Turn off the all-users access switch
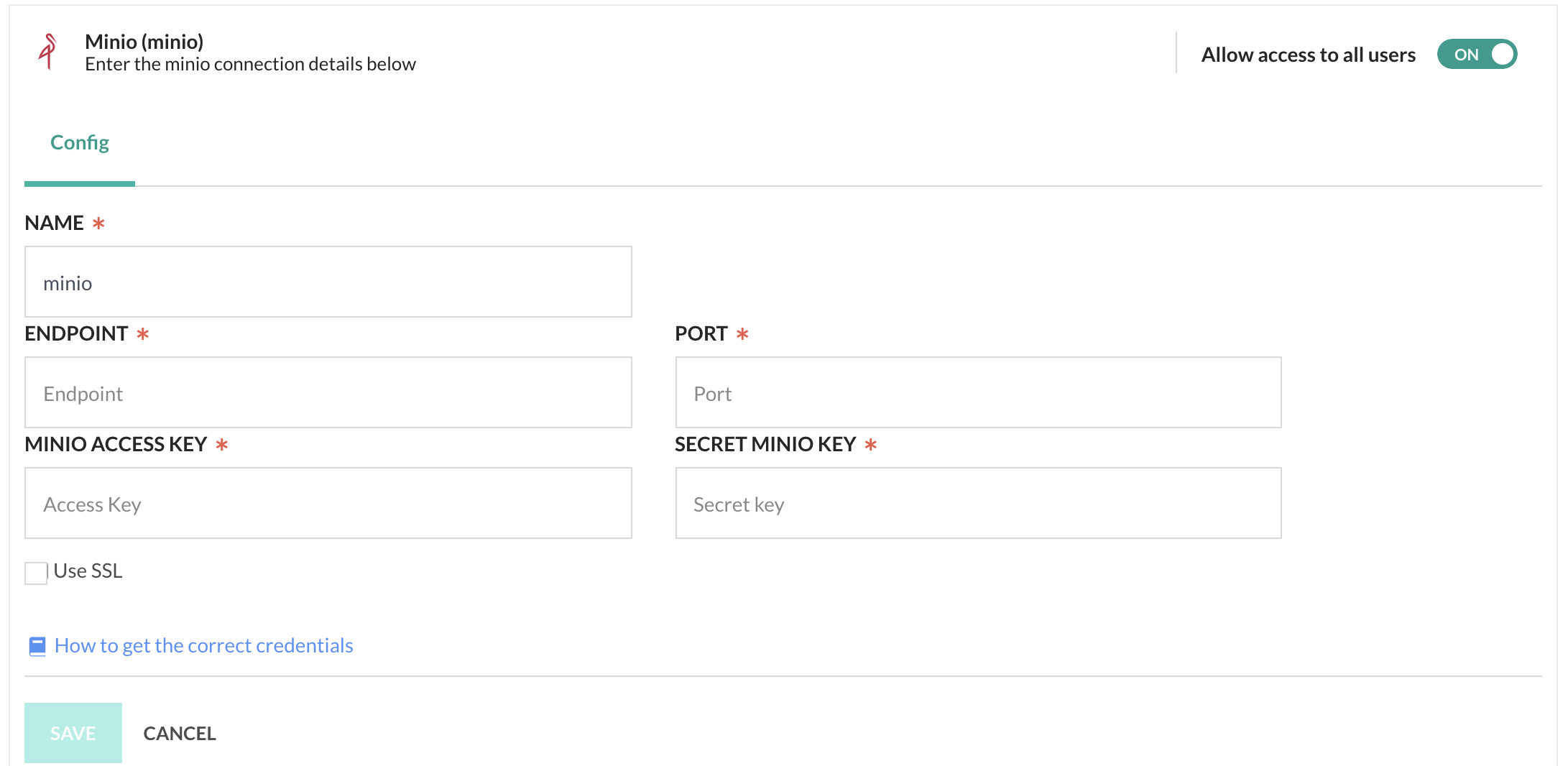 click(1476, 55)
